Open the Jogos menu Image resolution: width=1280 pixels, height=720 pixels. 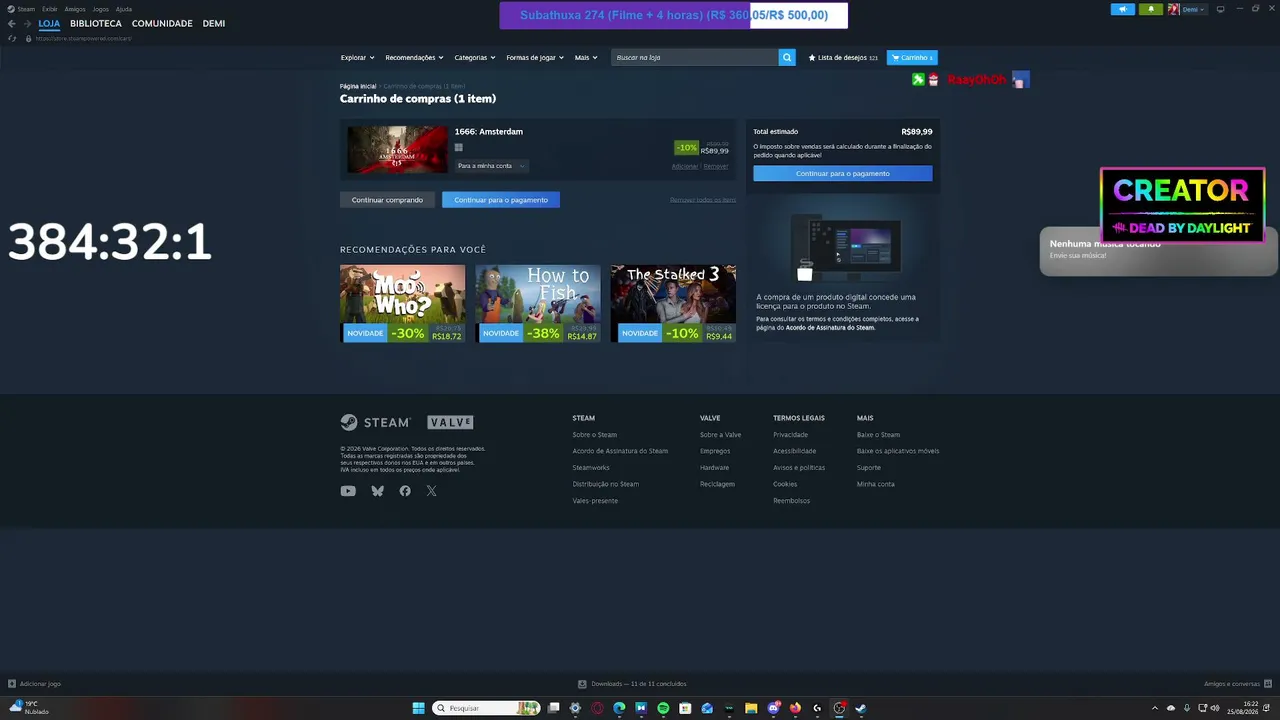[x=100, y=9]
